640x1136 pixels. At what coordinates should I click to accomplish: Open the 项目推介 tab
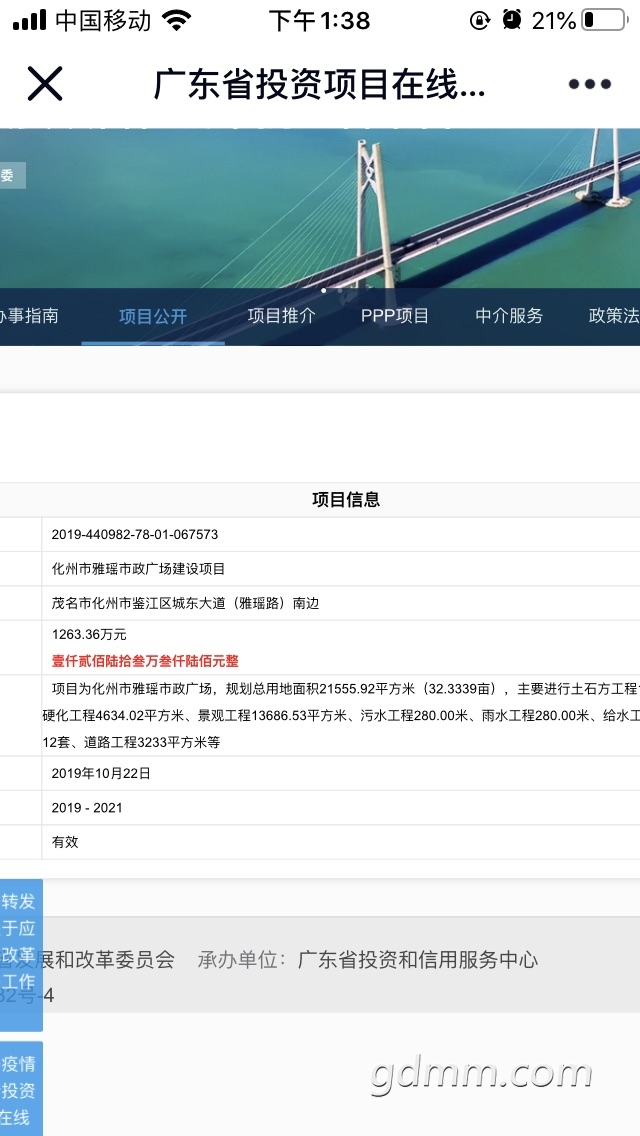point(281,316)
